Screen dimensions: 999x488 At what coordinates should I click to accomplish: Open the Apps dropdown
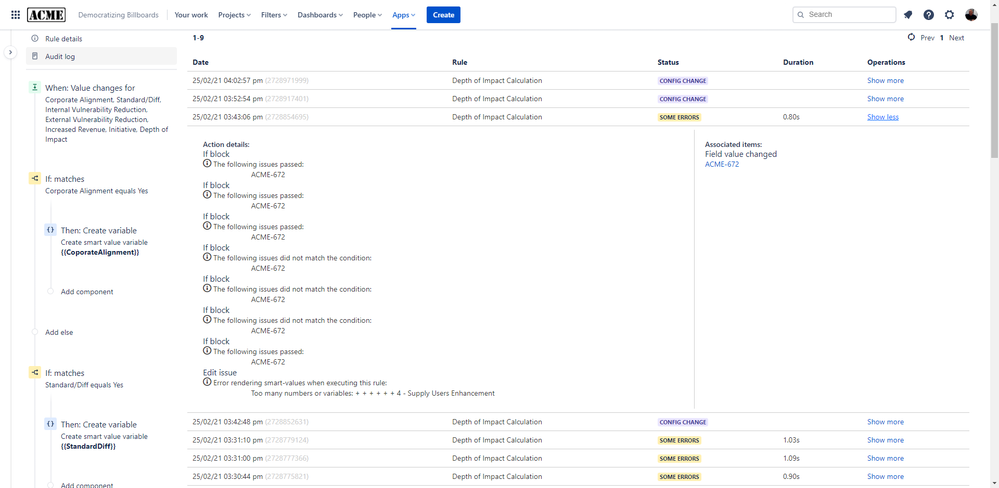[404, 15]
